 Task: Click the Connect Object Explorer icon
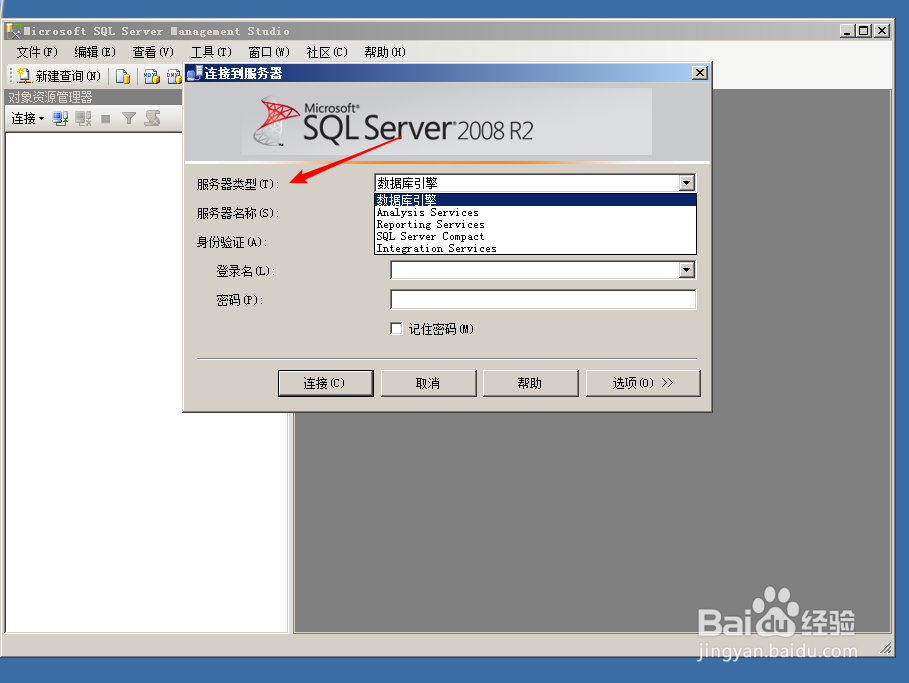pyautogui.click(x=60, y=119)
